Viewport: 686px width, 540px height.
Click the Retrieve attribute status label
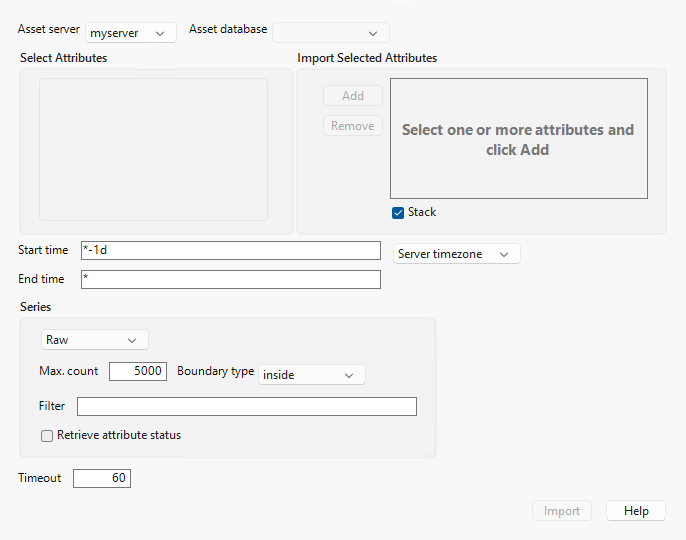coord(119,435)
